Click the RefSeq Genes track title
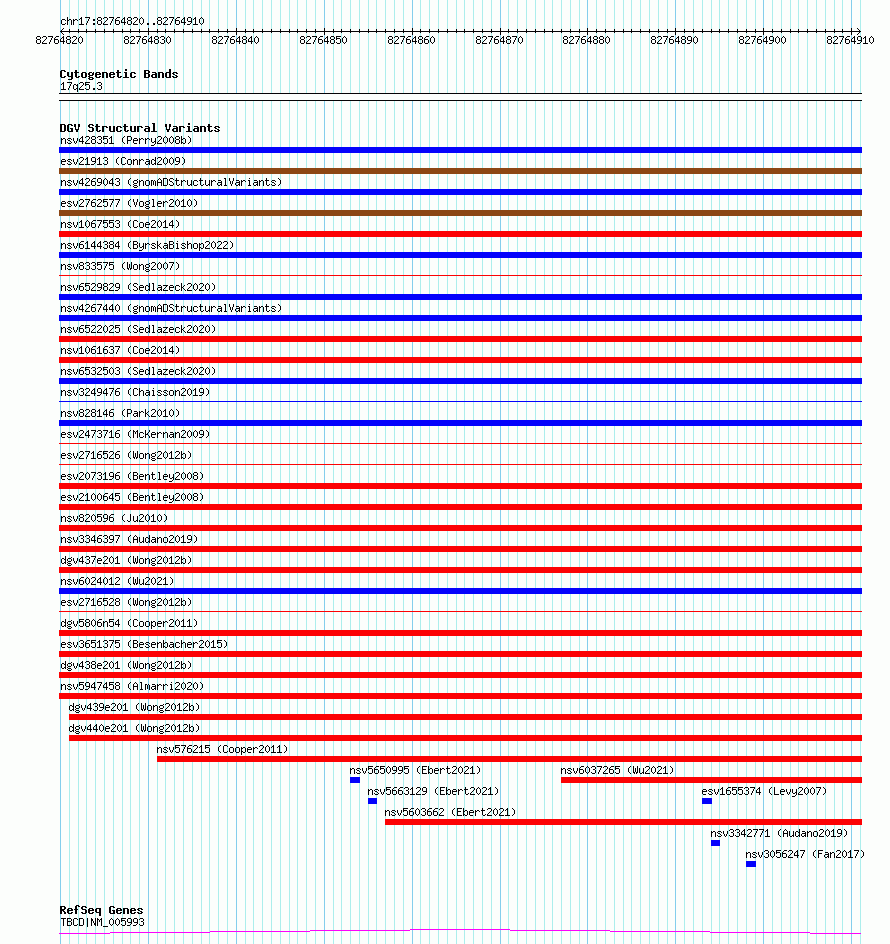Screen dimensions: 890x944 [x=101, y=910]
